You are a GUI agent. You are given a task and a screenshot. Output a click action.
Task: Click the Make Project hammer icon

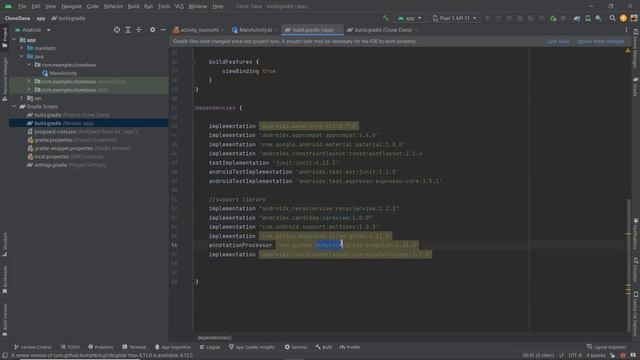tap(385, 18)
